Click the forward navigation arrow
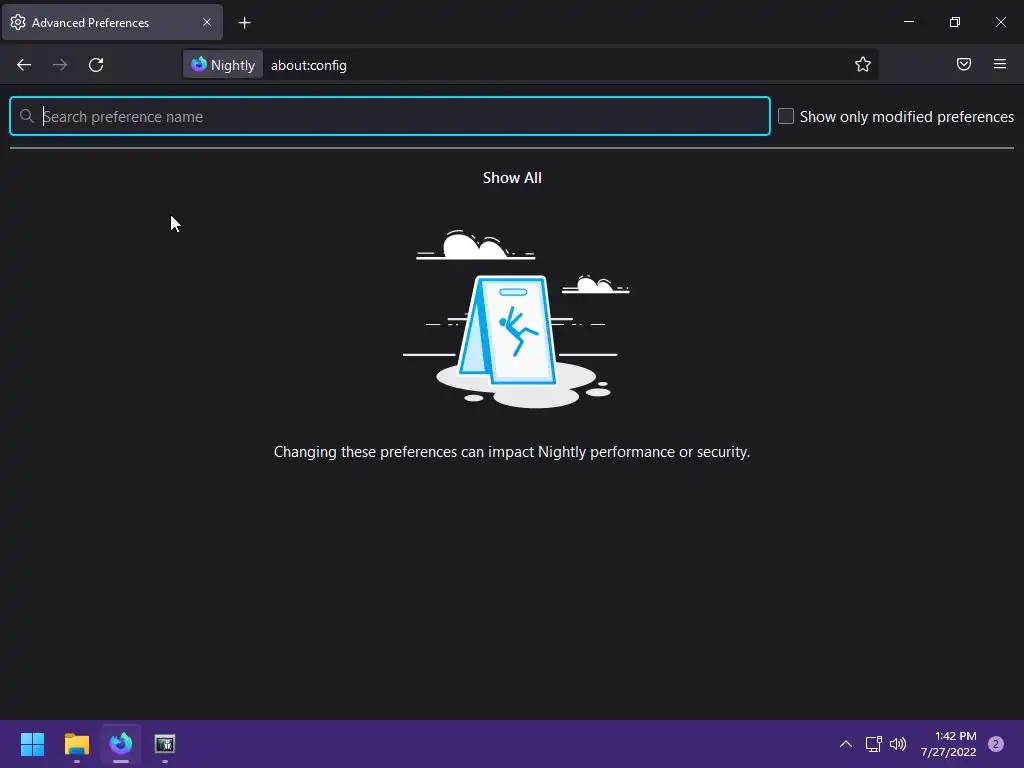The width and height of the screenshot is (1024, 768). 60,65
